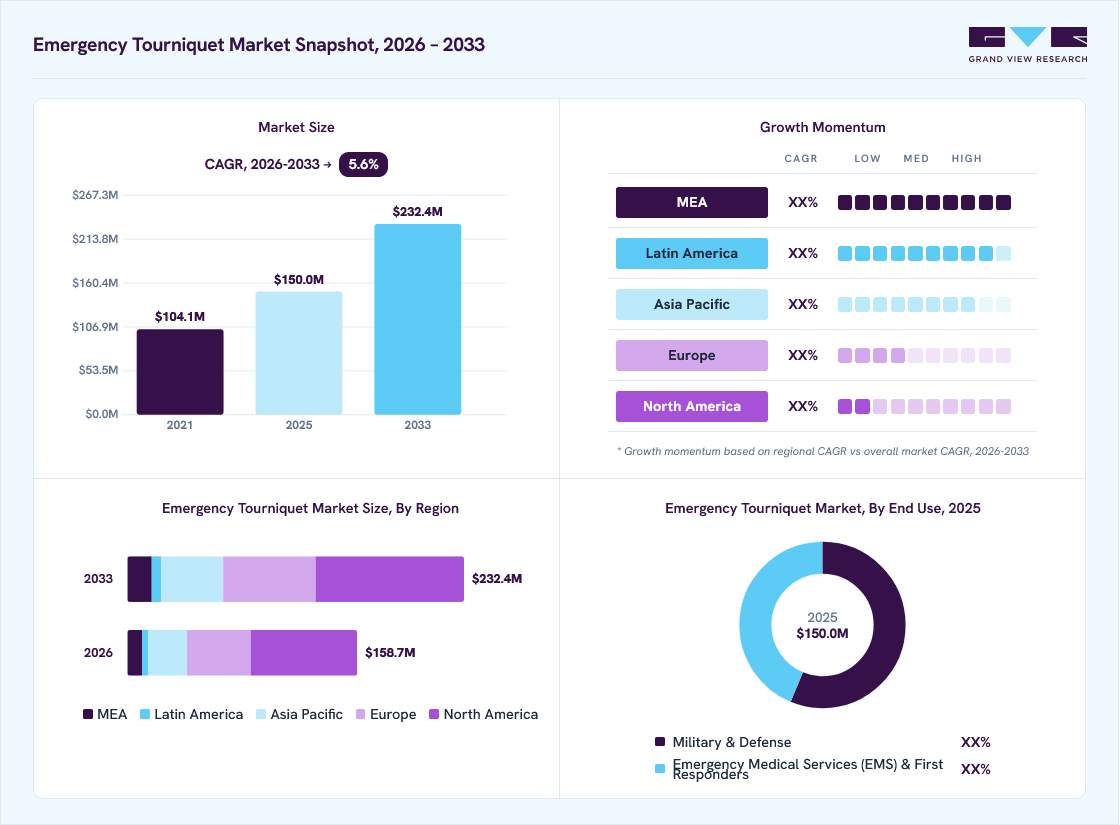Viewport: 1120px width, 825px height.
Task: Click the "MED" column header
Action: coord(916,159)
